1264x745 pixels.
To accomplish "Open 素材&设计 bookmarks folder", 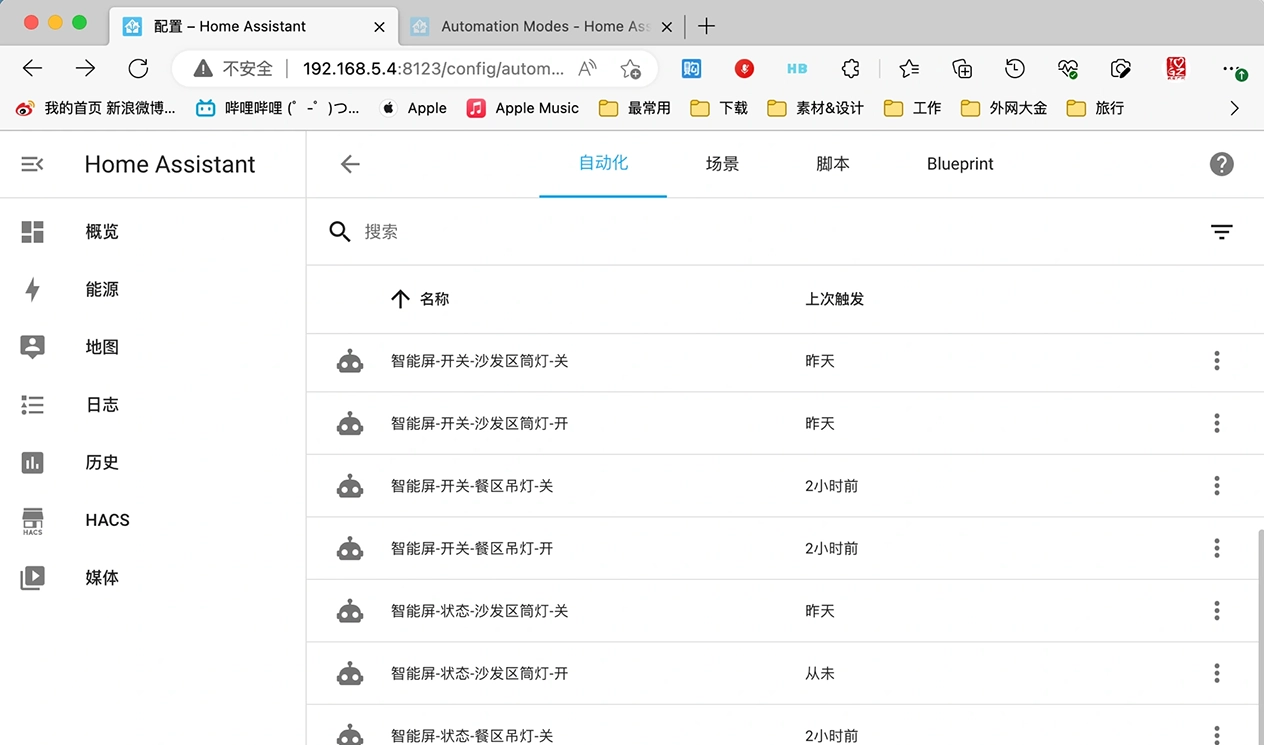I will tap(815, 108).
